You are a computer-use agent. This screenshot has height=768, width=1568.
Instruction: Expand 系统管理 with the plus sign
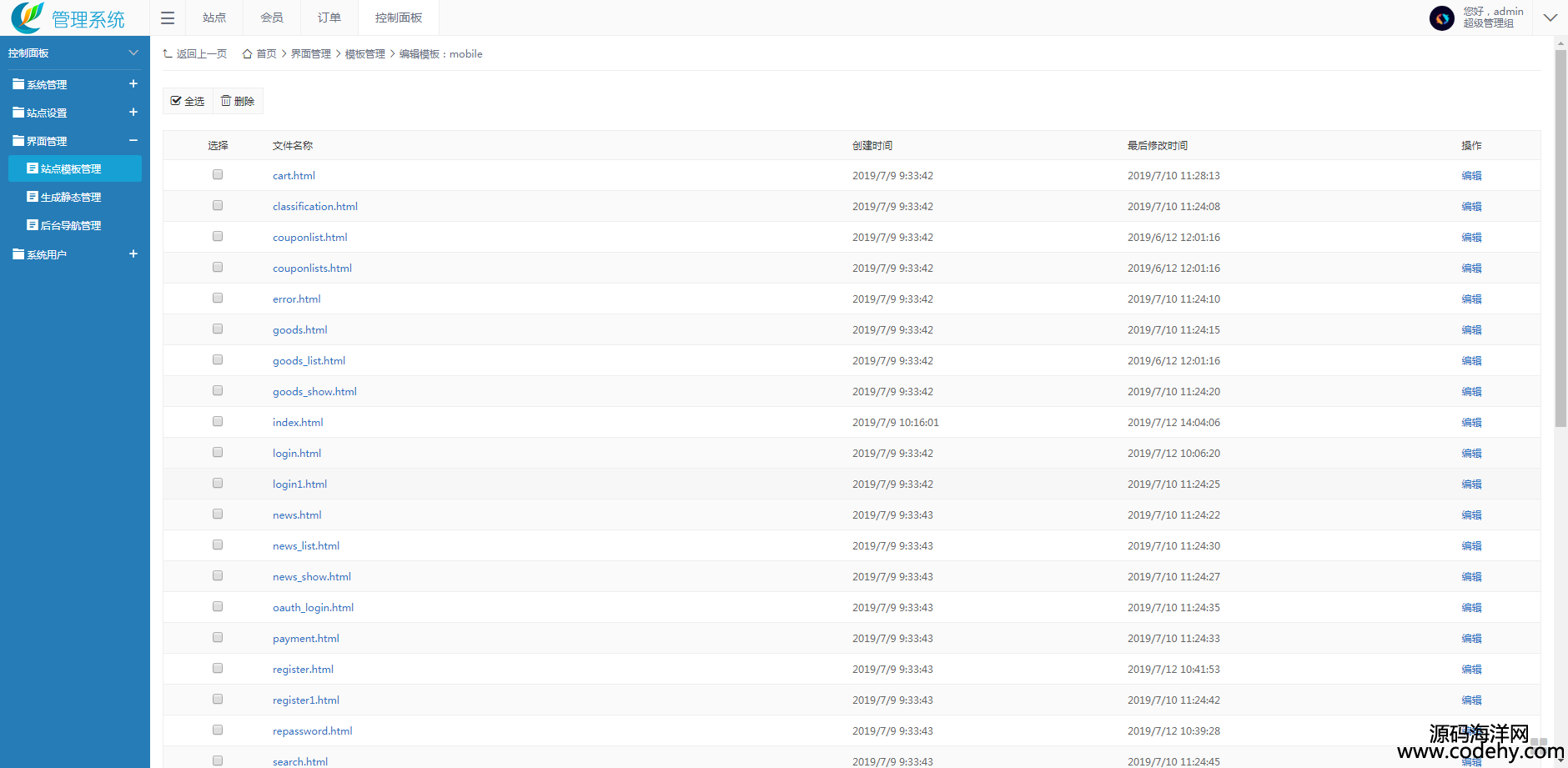click(133, 84)
